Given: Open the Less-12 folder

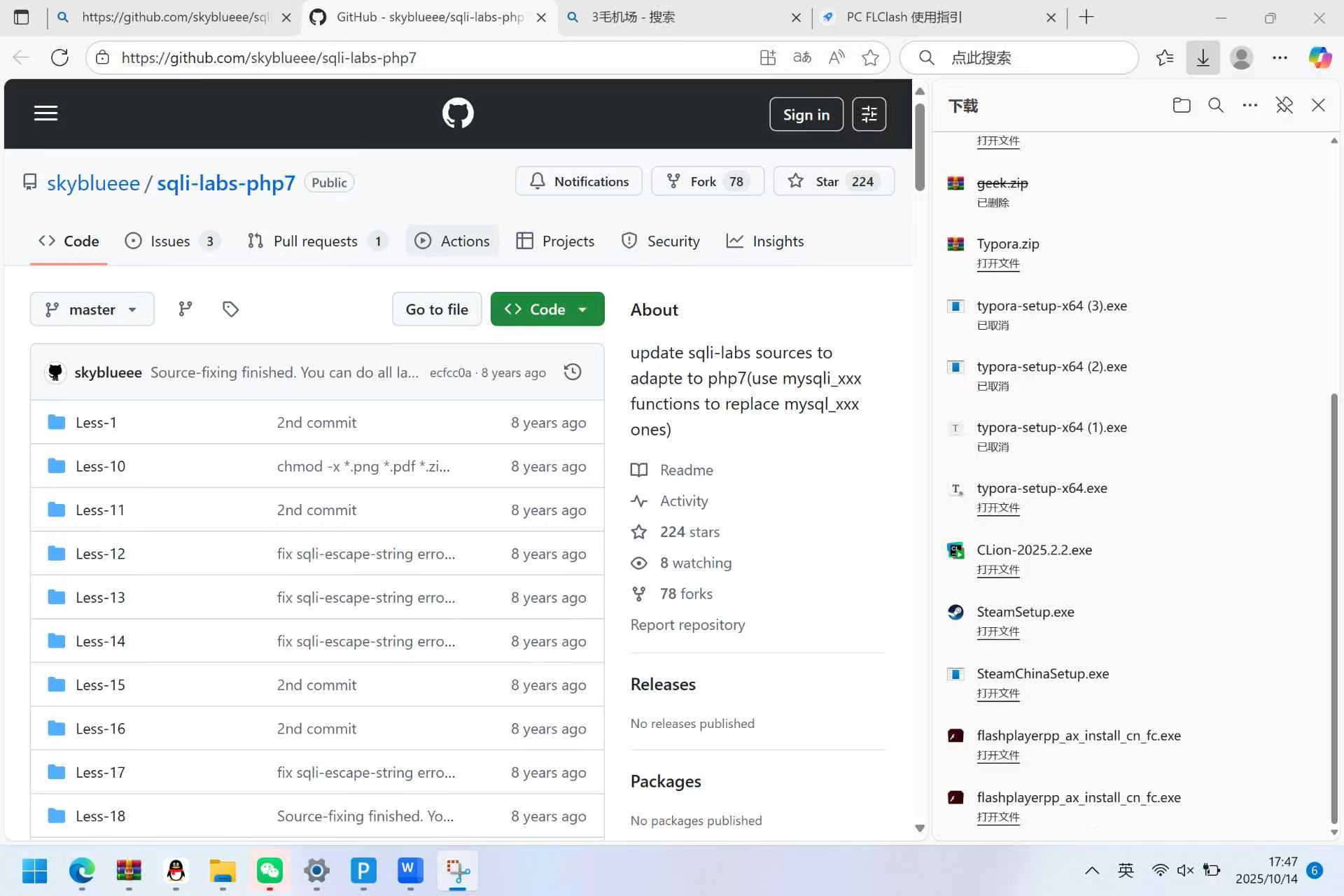Looking at the screenshot, I should (100, 554).
